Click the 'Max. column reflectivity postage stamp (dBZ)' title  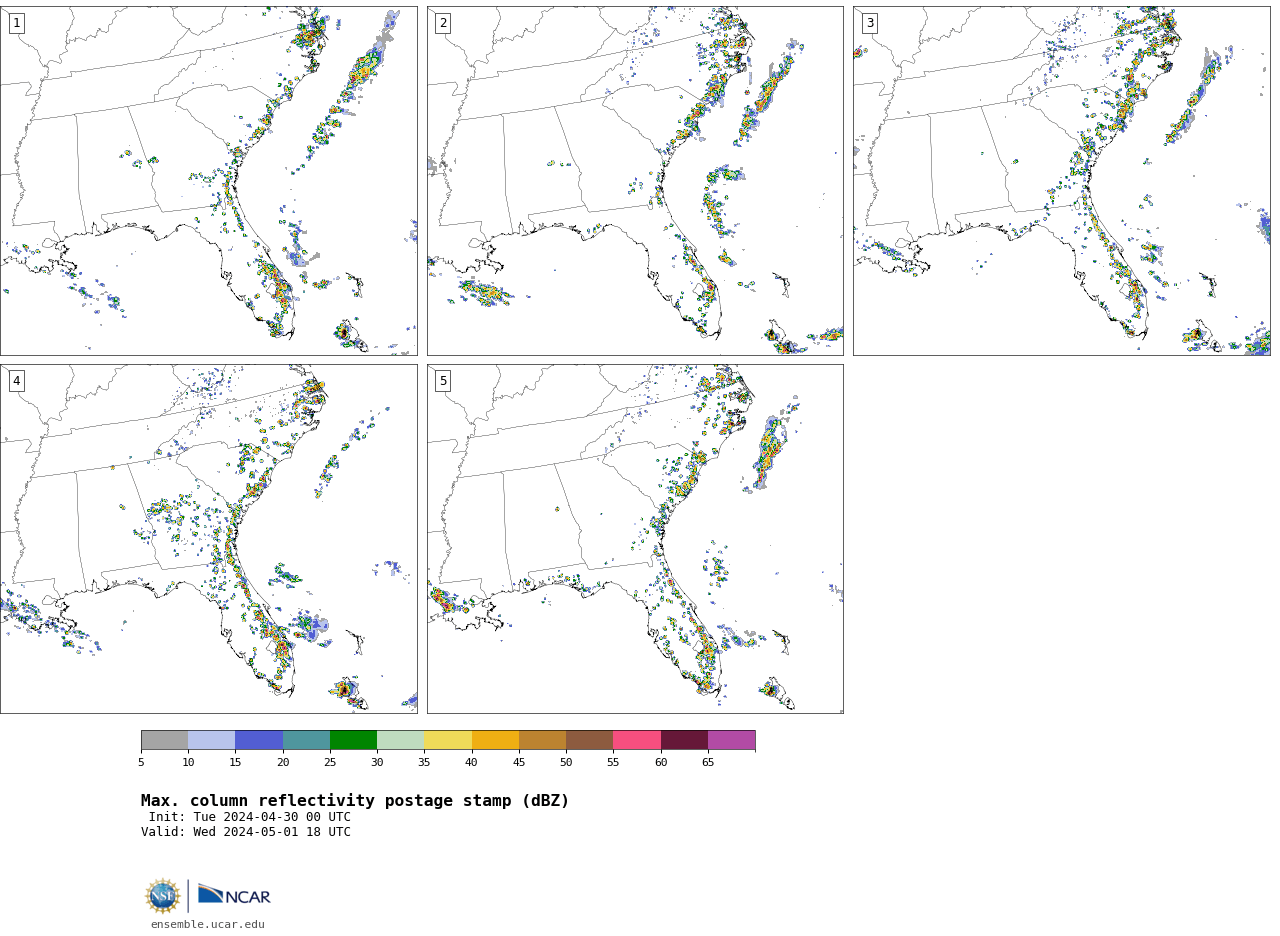click(x=355, y=801)
